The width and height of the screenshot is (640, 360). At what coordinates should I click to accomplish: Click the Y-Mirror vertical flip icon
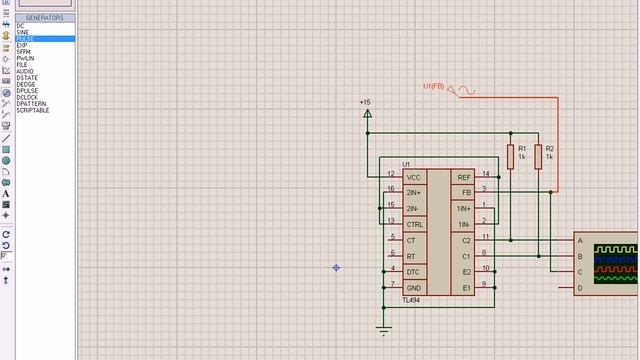(6, 280)
